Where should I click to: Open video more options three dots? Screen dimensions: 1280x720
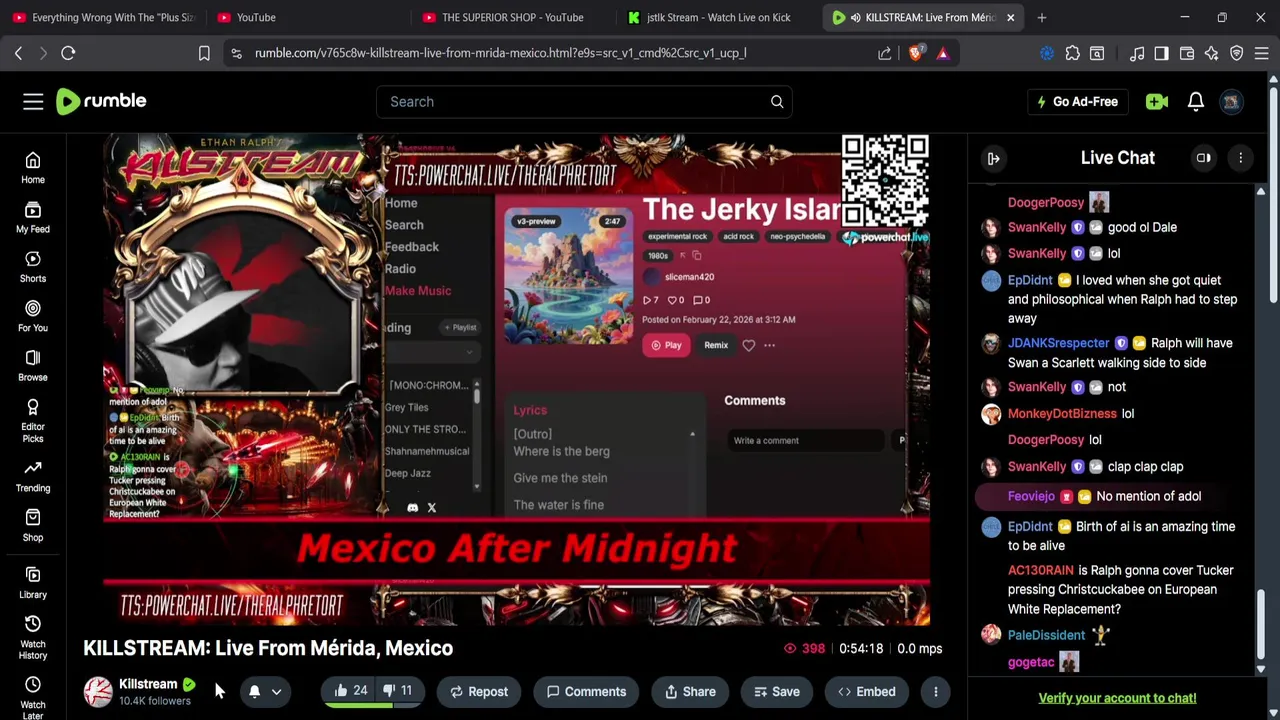936,691
